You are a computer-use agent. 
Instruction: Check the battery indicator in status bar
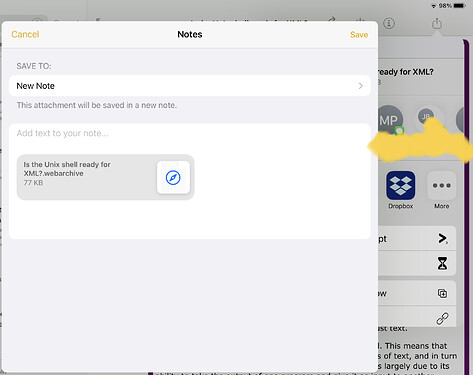coord(459,6)
